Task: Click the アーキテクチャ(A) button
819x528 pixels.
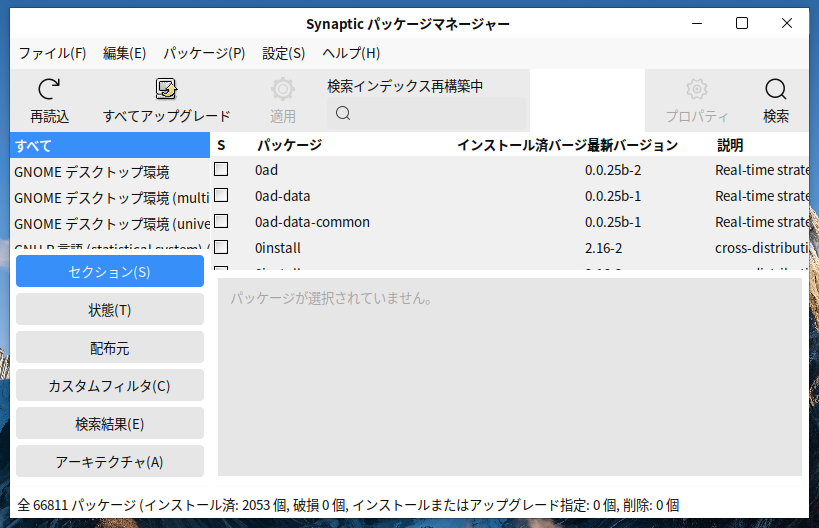Action: (x=110, y=462)
